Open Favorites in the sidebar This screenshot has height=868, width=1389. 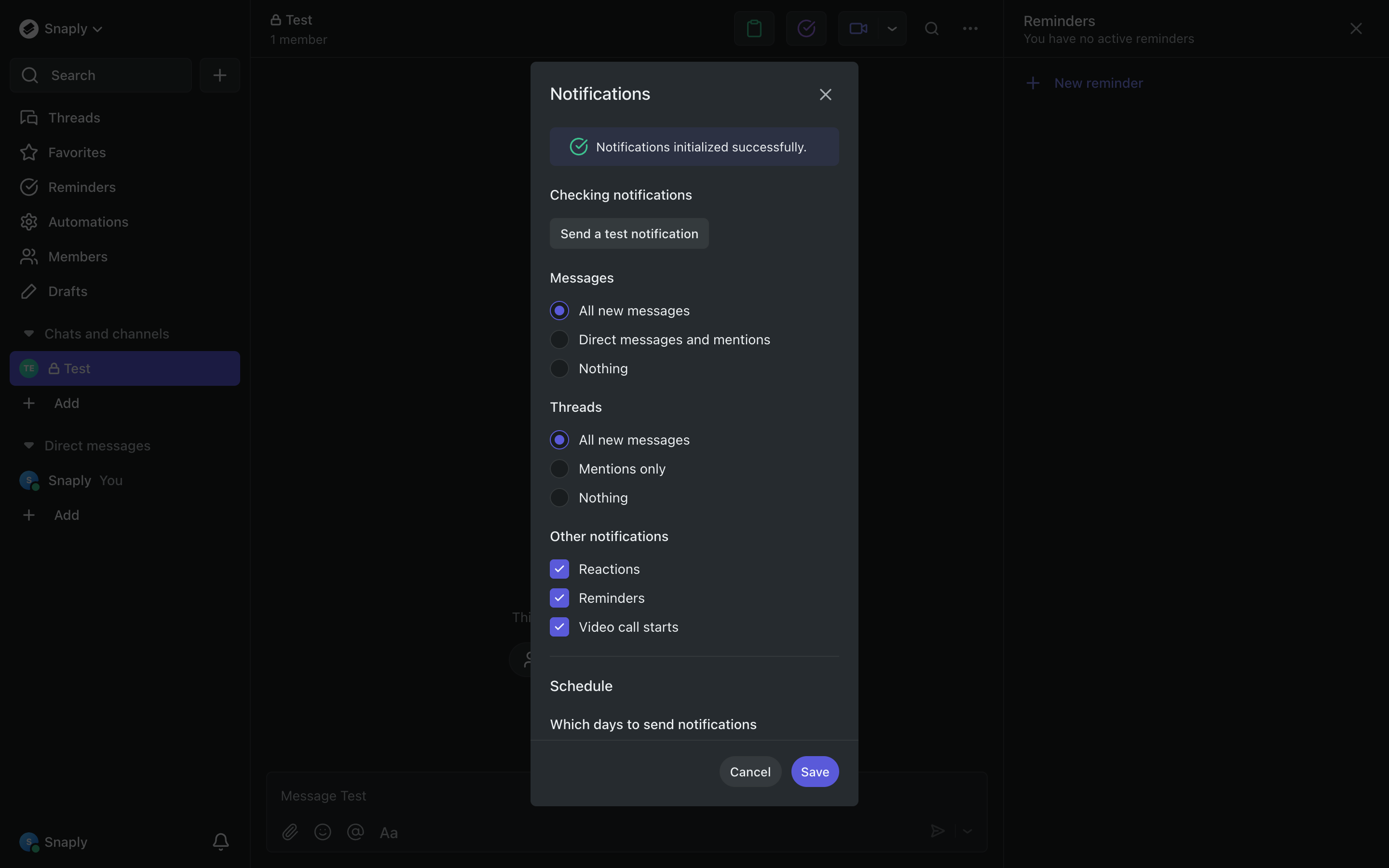(124, 153)
